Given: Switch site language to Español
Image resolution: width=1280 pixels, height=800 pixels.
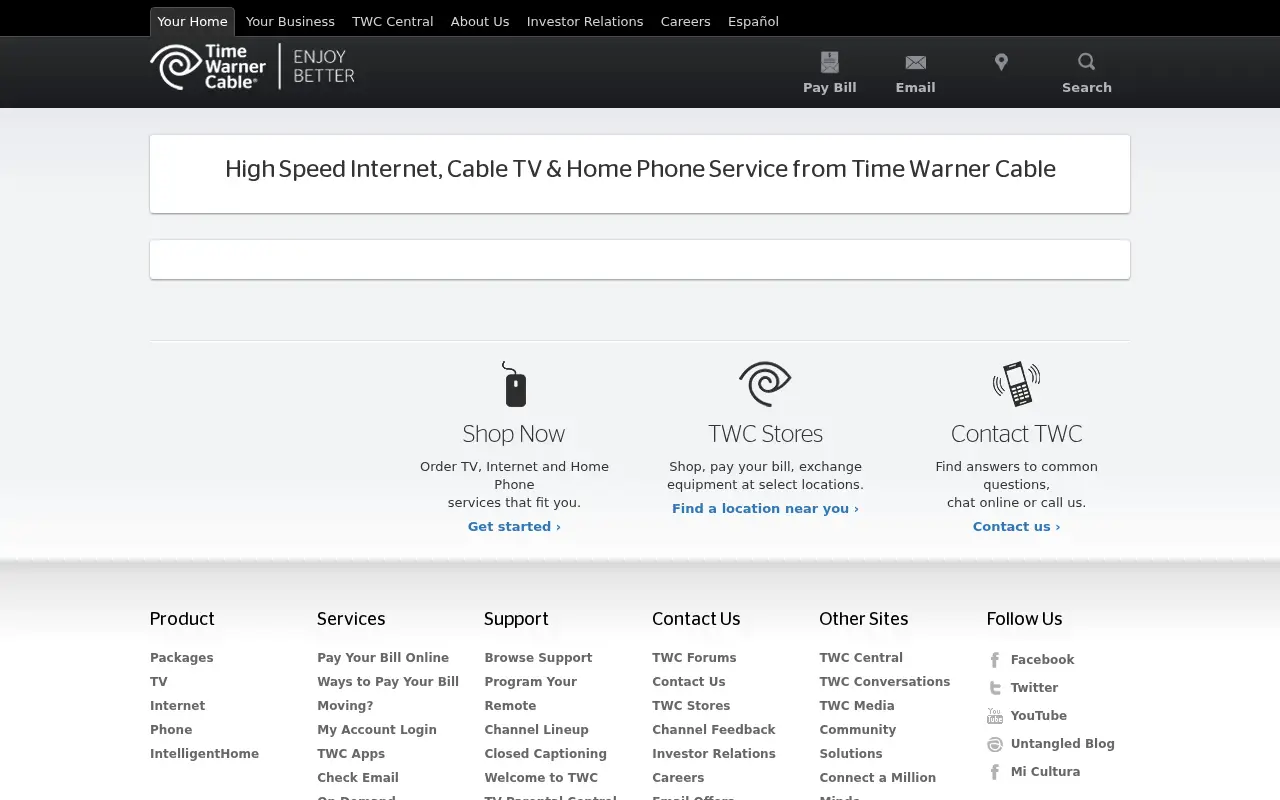Looking at the screenshot, I should 753,21.
